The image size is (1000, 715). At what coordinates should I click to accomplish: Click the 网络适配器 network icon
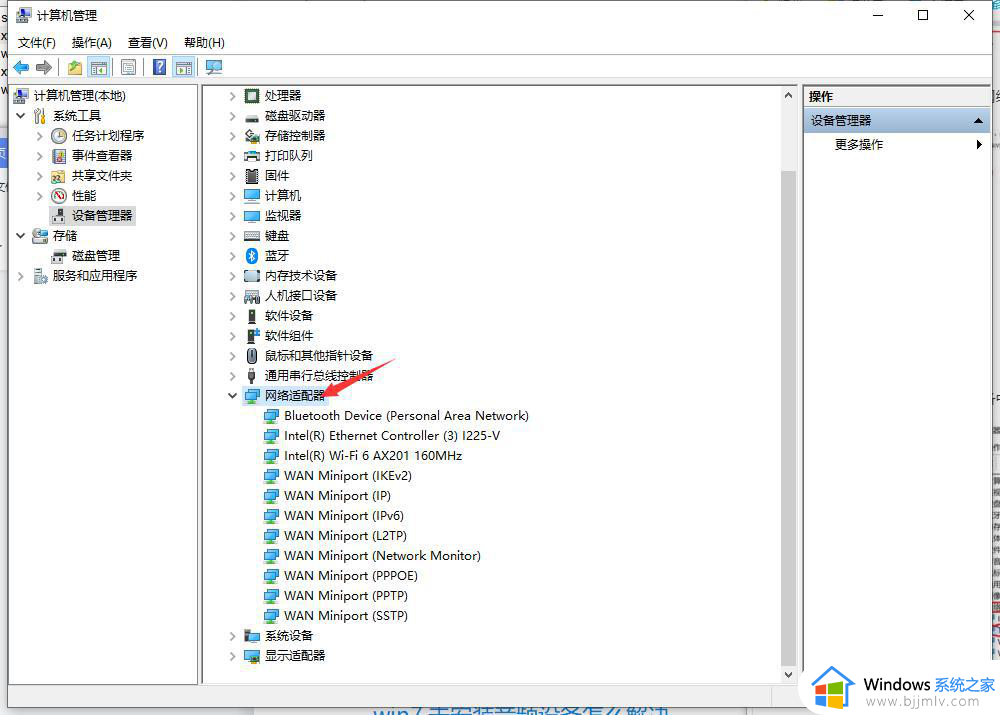tap(252, 396)
